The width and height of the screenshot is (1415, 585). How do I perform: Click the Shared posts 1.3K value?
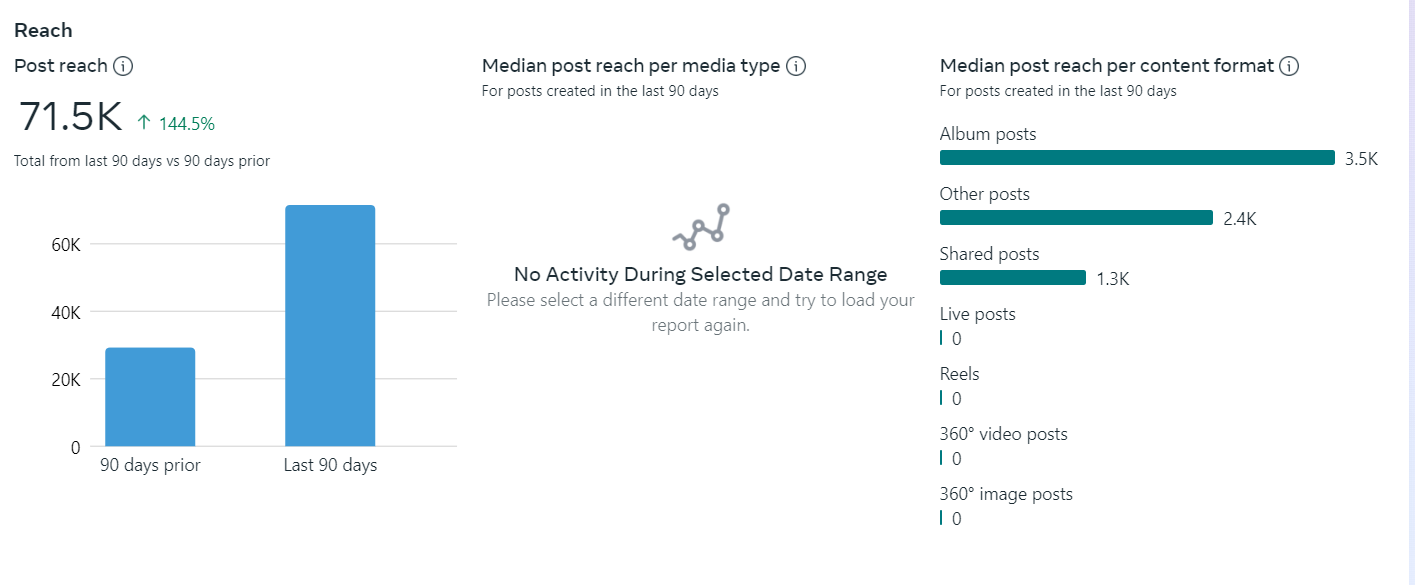click(x=1112, y=279)
